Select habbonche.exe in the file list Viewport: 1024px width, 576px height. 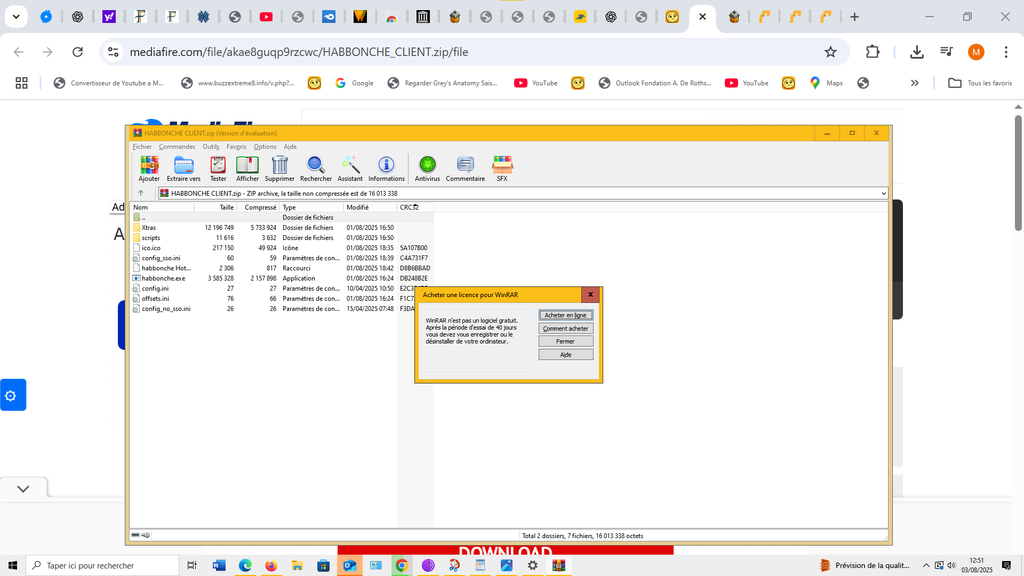coord(163,278)
